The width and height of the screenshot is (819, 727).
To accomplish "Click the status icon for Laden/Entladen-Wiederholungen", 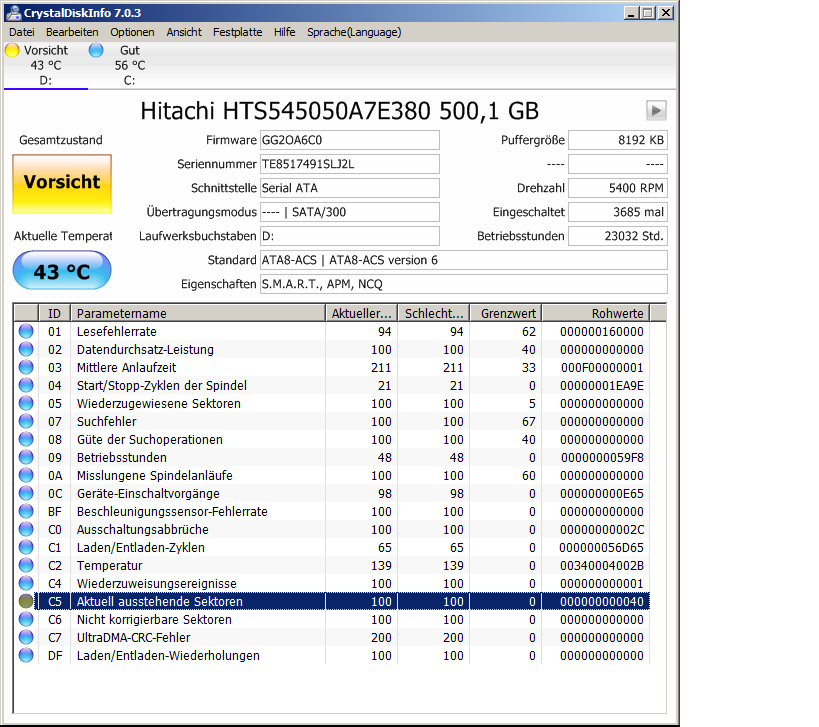I will tap(26, 655).
